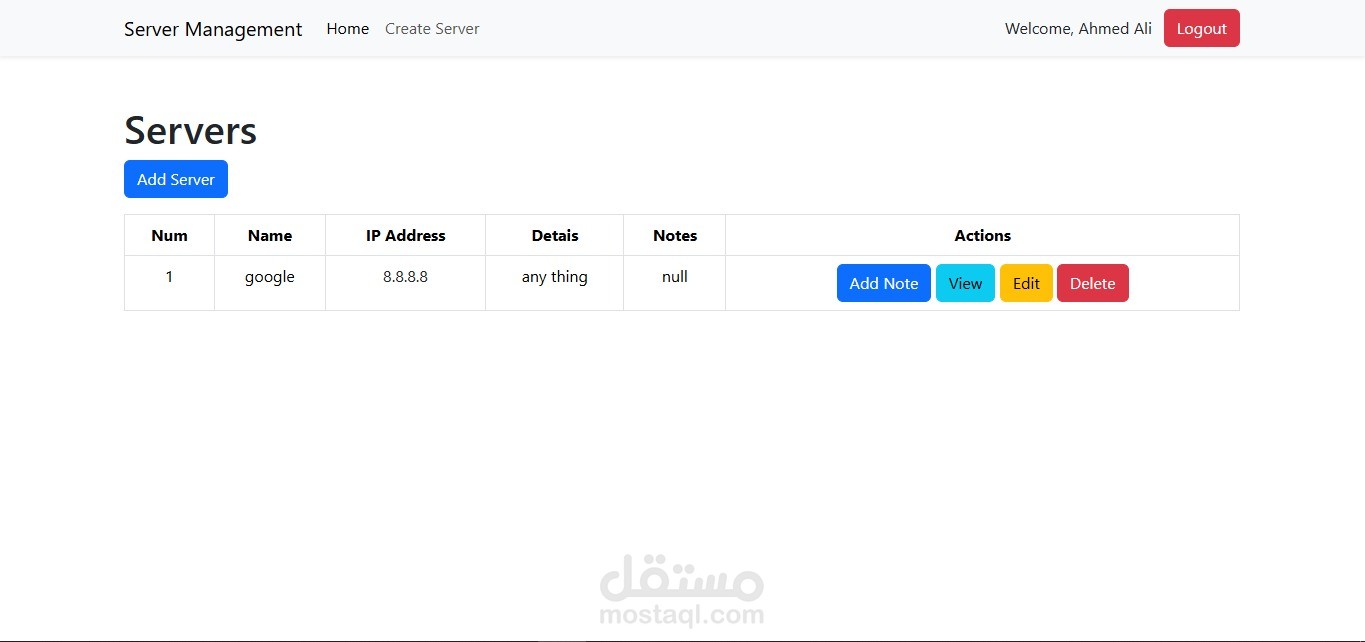Click the Welcome, Ahmed Ali text

[x=1078, y=29]
